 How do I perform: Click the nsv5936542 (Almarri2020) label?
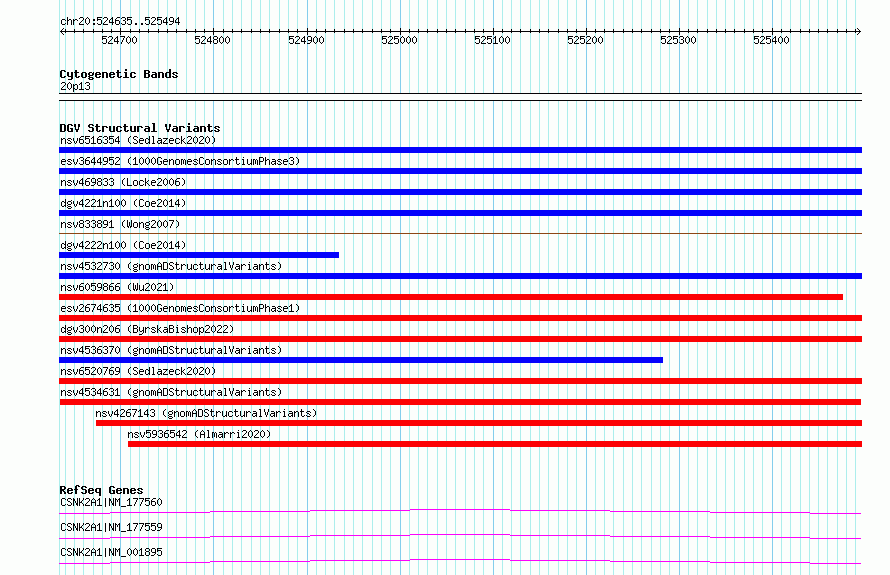[199, 434]
